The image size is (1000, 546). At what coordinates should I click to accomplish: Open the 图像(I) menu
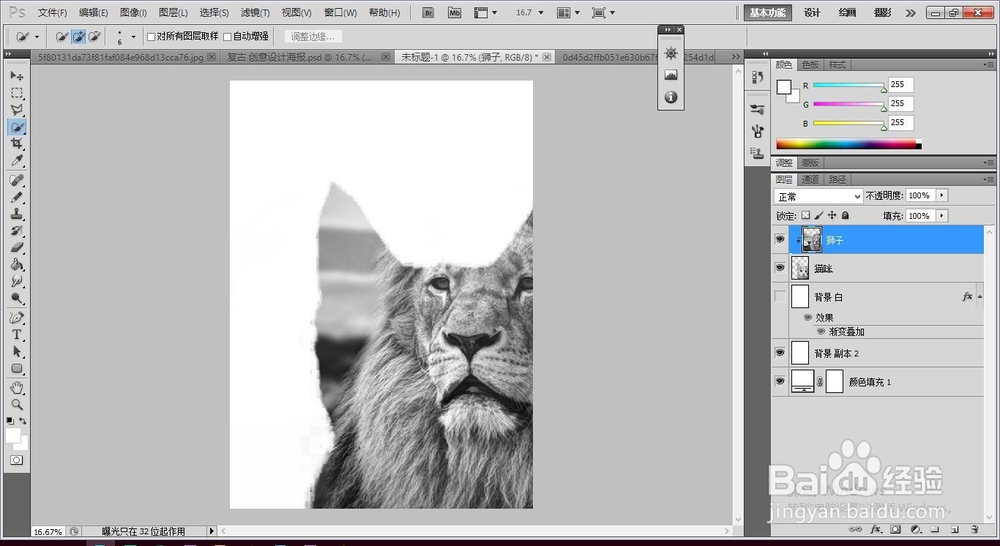click(133, 13)
